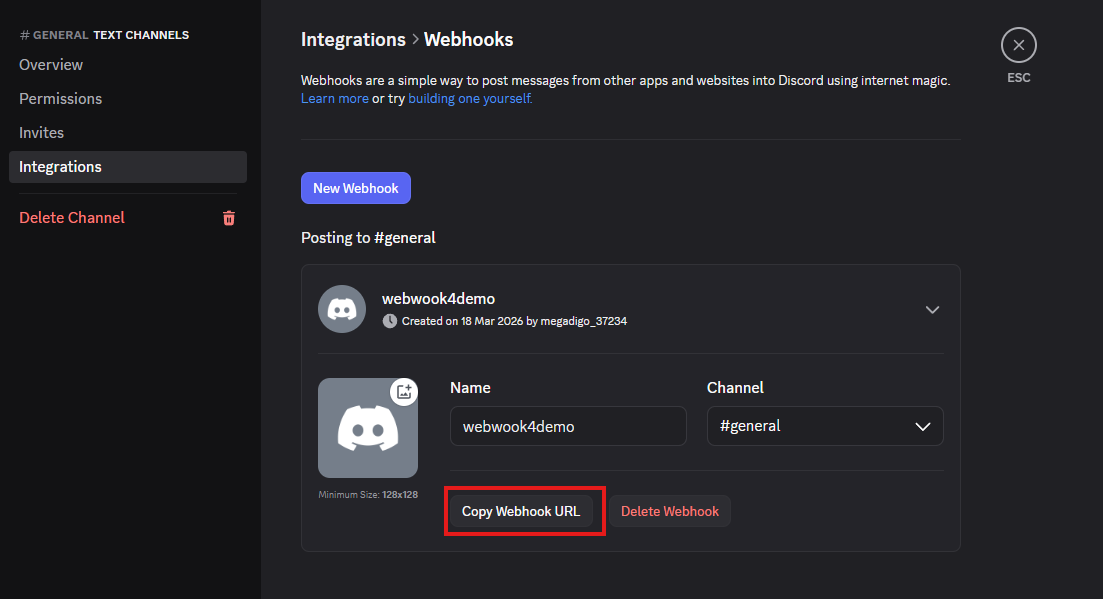Click Copy Webhook URL
The width and height of the screenshot is (1103, 599).
pyautogui.click(x=522, y=510)
